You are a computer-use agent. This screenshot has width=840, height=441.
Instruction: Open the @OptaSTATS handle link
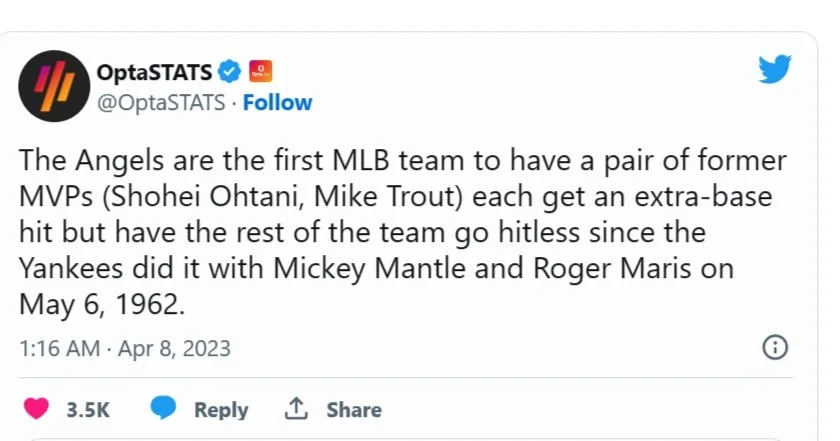point(160,103)
